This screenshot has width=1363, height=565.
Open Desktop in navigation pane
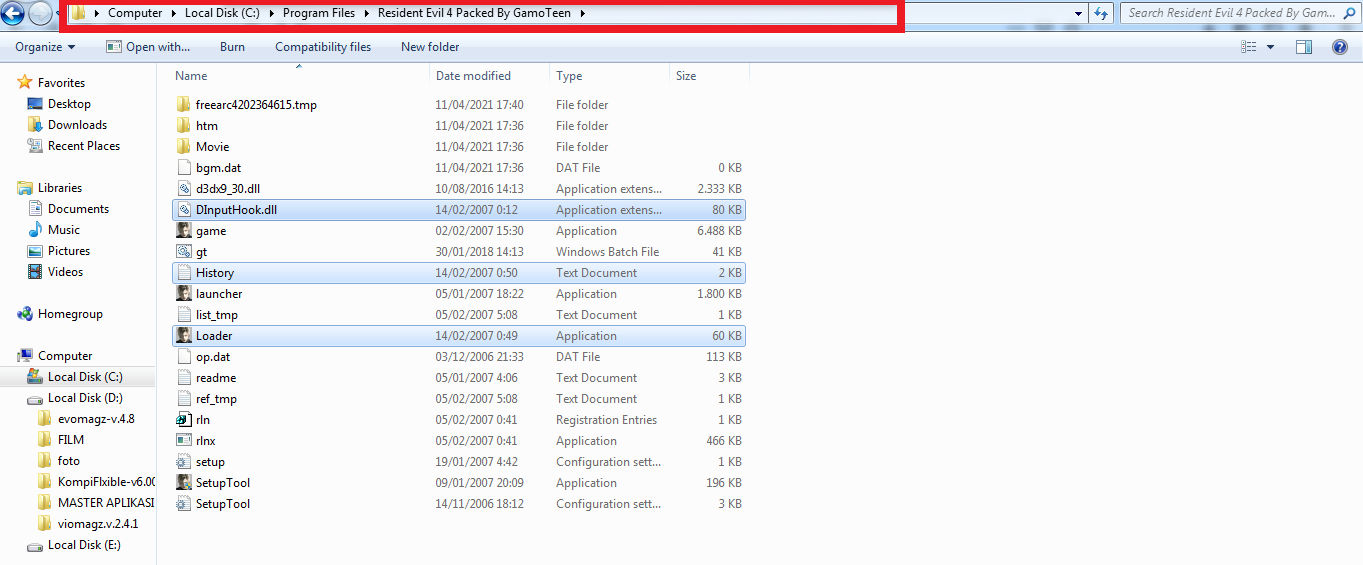[x=69, y=104]
